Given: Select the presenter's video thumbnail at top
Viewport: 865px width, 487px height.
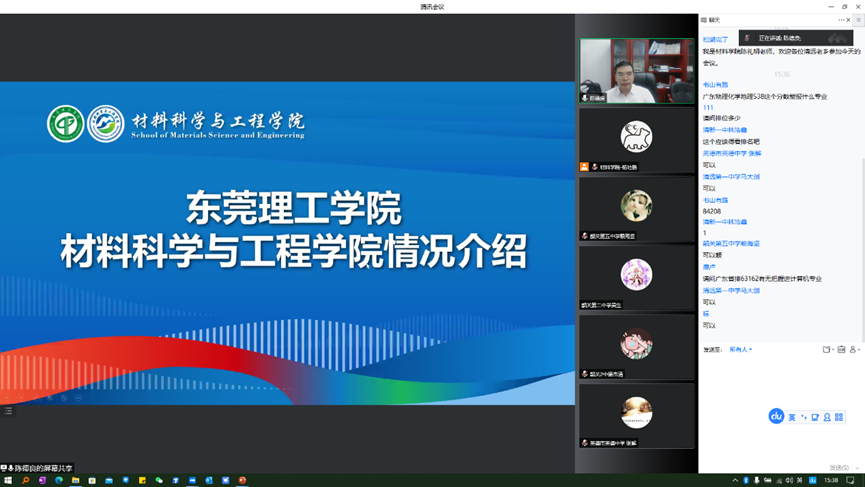Looking at the screenshot, I should click(x=636, y=71).
